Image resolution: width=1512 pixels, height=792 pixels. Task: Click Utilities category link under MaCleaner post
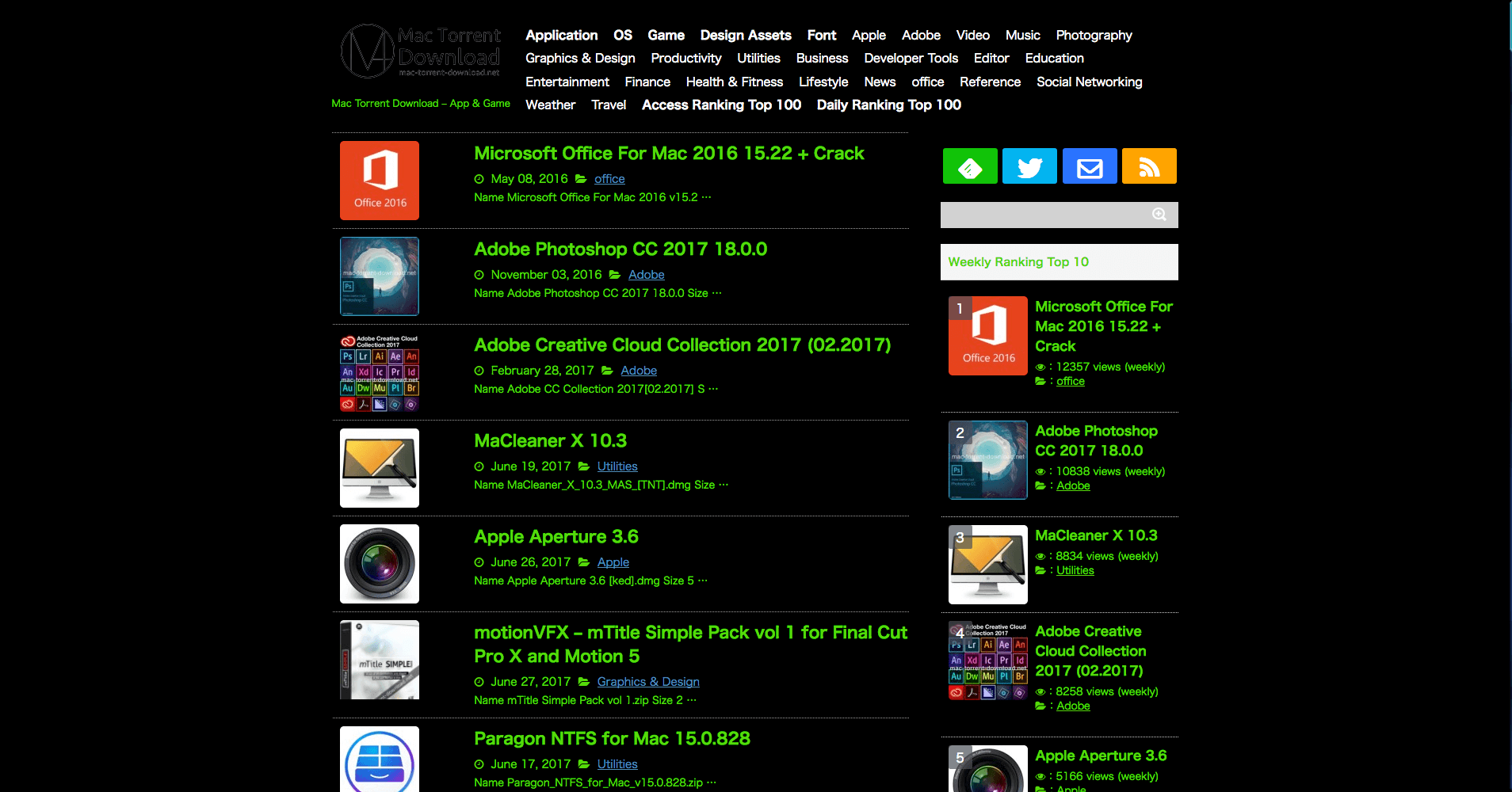pyautogui.click(x=617, y=466)
